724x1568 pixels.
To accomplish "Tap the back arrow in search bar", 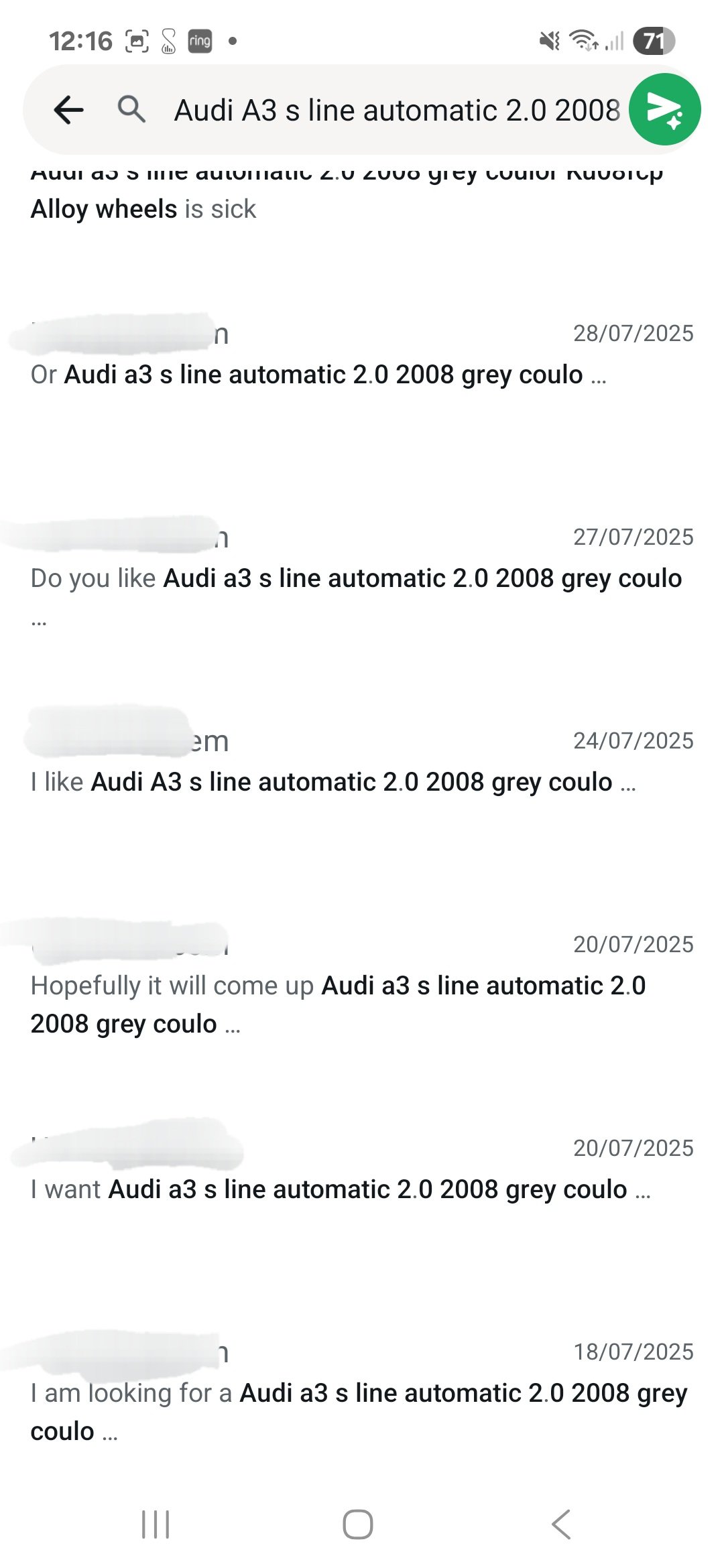I will (68, 110).
